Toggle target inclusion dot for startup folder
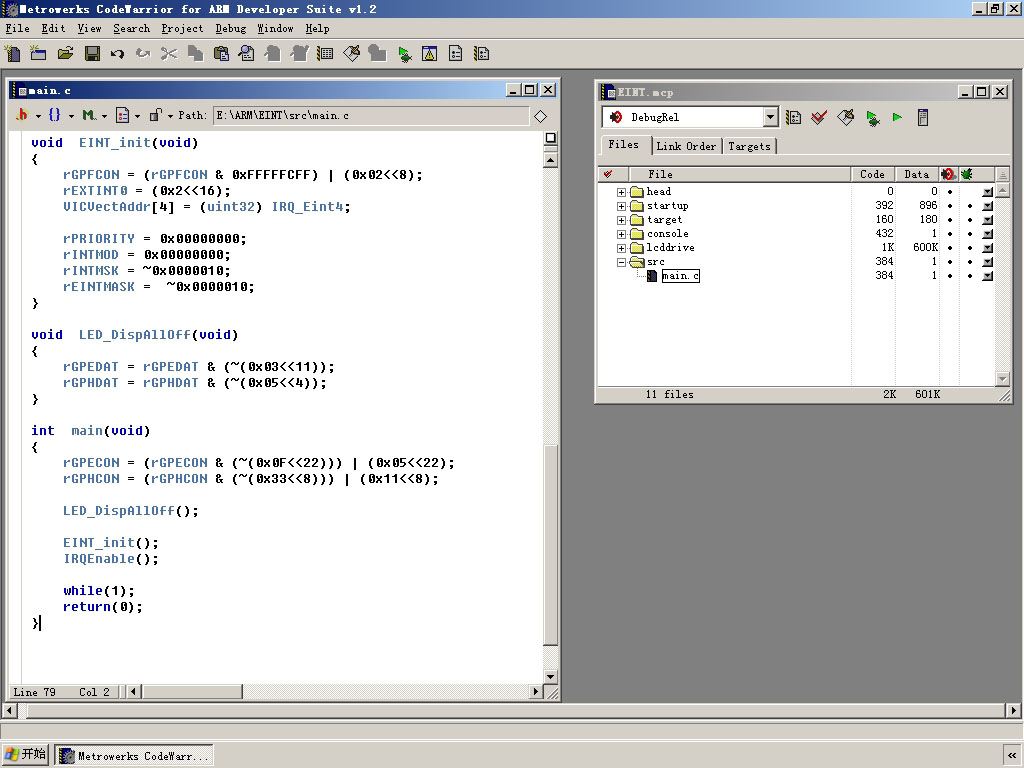 coord(949,206)
